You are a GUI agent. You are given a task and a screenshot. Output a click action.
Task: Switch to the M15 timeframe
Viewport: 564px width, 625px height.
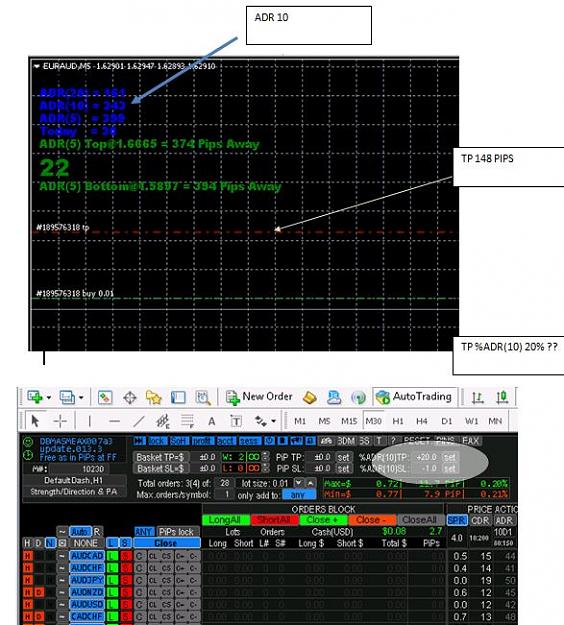[349, 421]
